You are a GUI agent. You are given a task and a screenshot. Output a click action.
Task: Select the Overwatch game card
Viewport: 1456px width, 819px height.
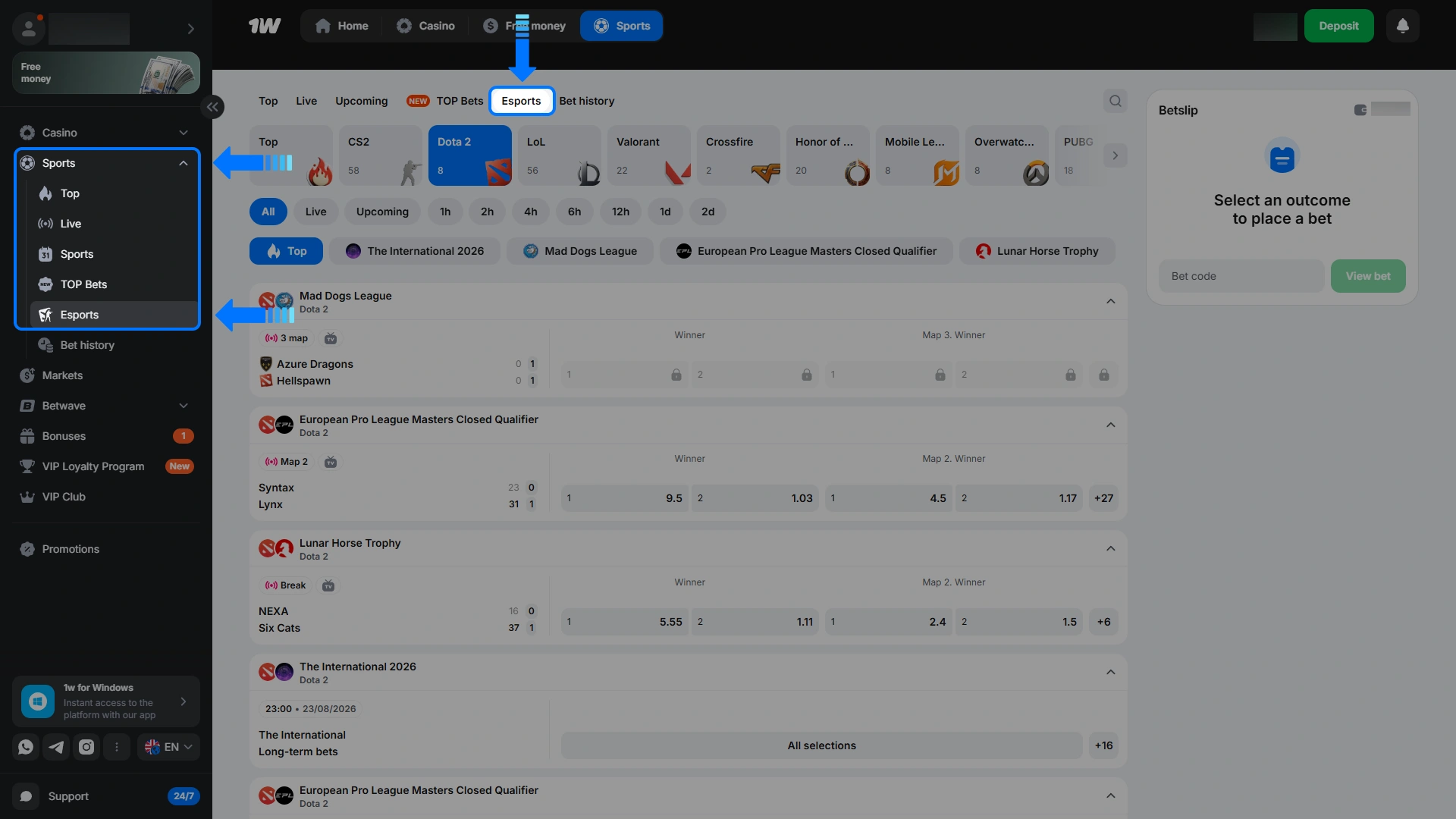pyautogui.click(x=1007, y=155)
